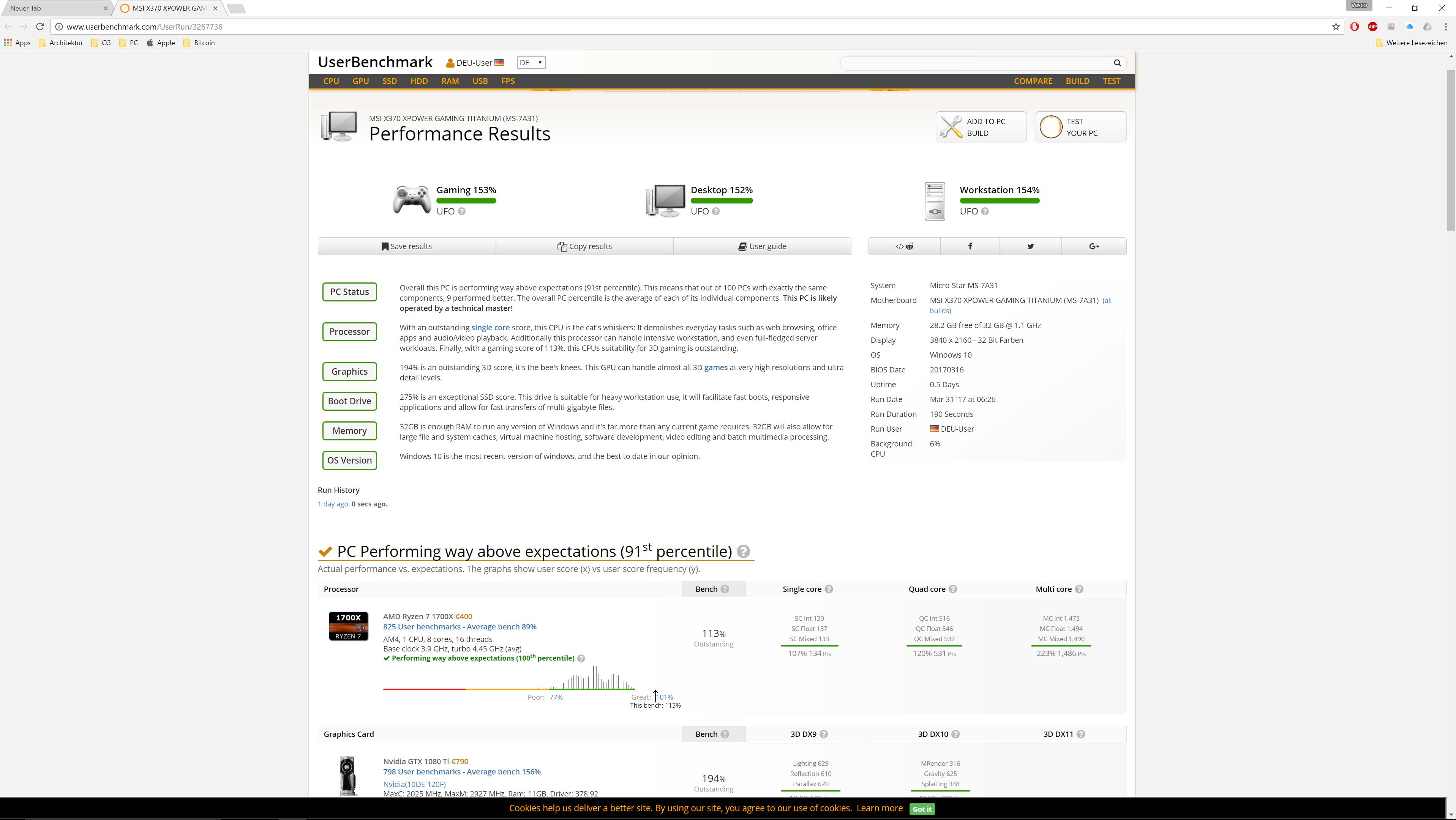This screenshot has height=820, width=1456.
Task: Switch to the Neuer Tab tab
Action: pos(54,8)
